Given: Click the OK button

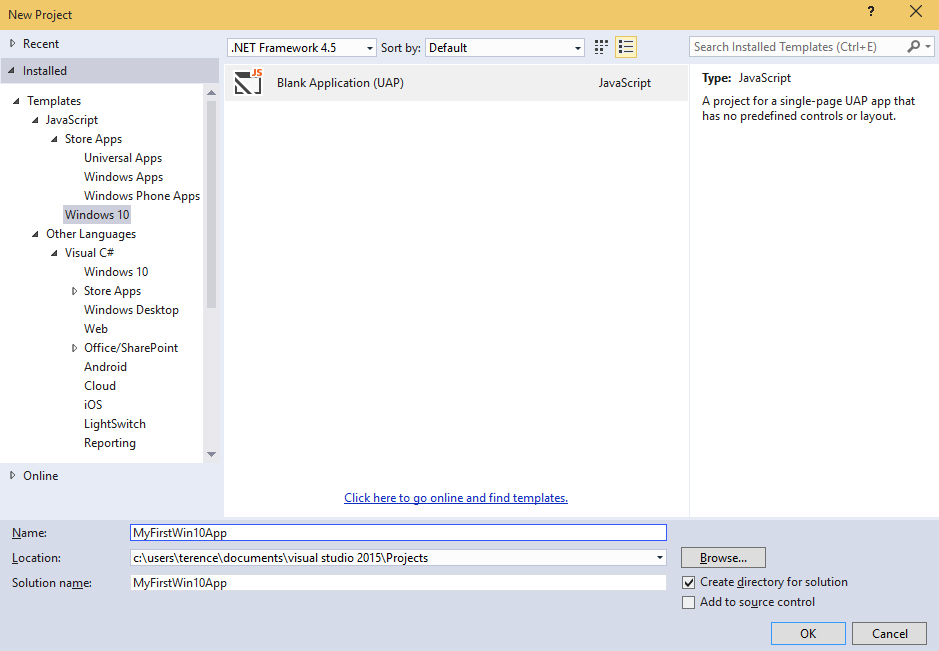Looking at the screenshot, I should pos(808,633).
